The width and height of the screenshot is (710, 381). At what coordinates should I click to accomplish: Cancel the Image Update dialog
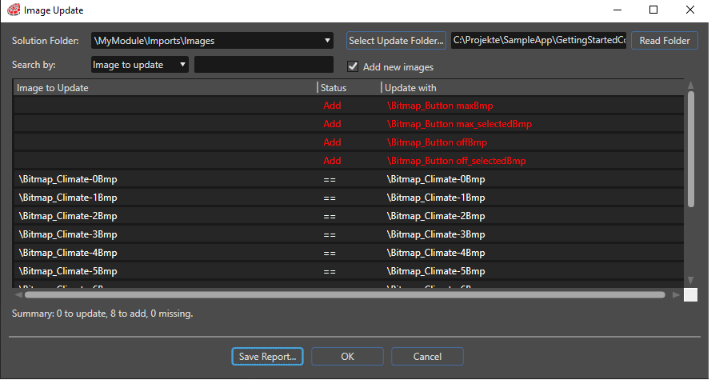(x=427, y=357)
